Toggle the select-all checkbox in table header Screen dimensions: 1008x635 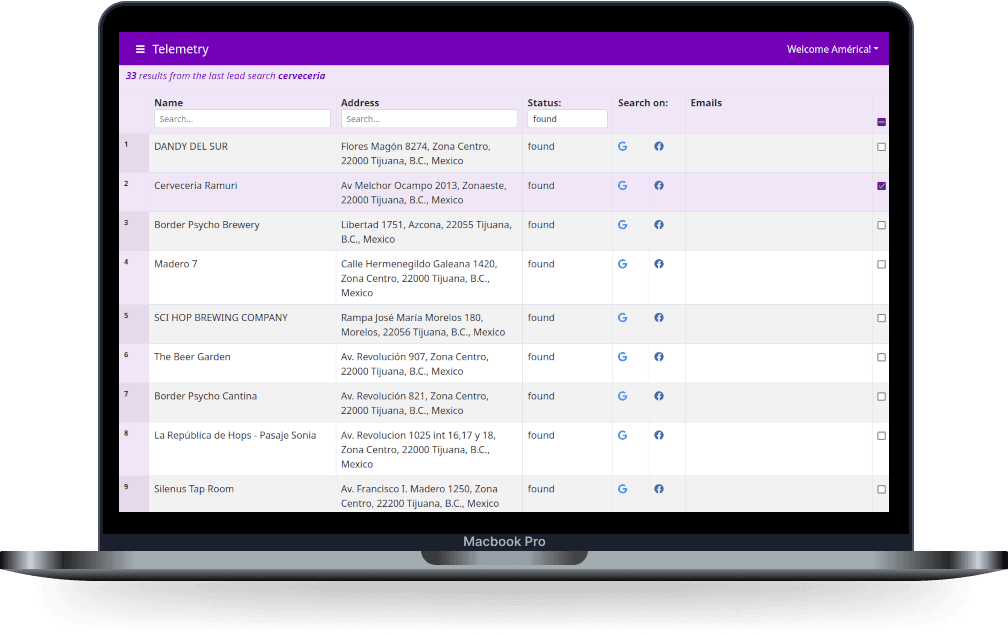[881, 122]
